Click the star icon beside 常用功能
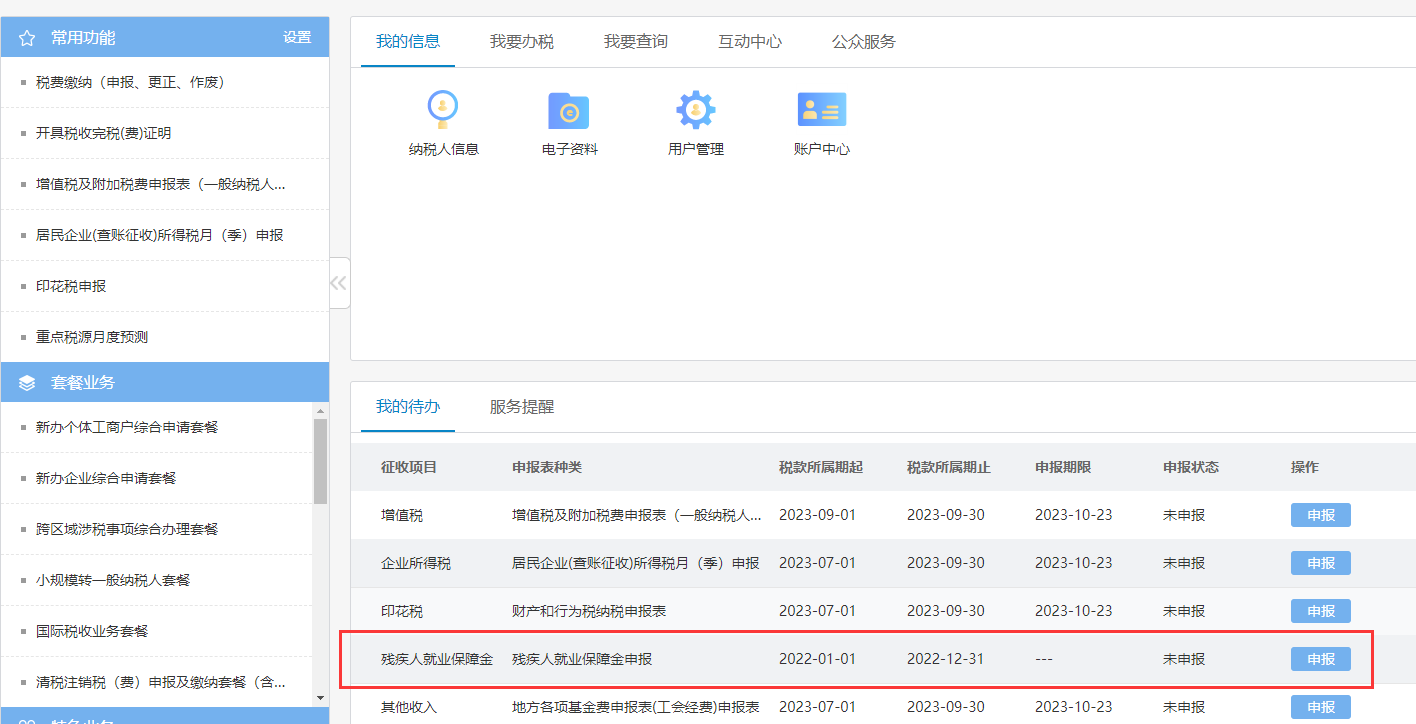This screenshot has width=1416, height=724. [27, 38]
